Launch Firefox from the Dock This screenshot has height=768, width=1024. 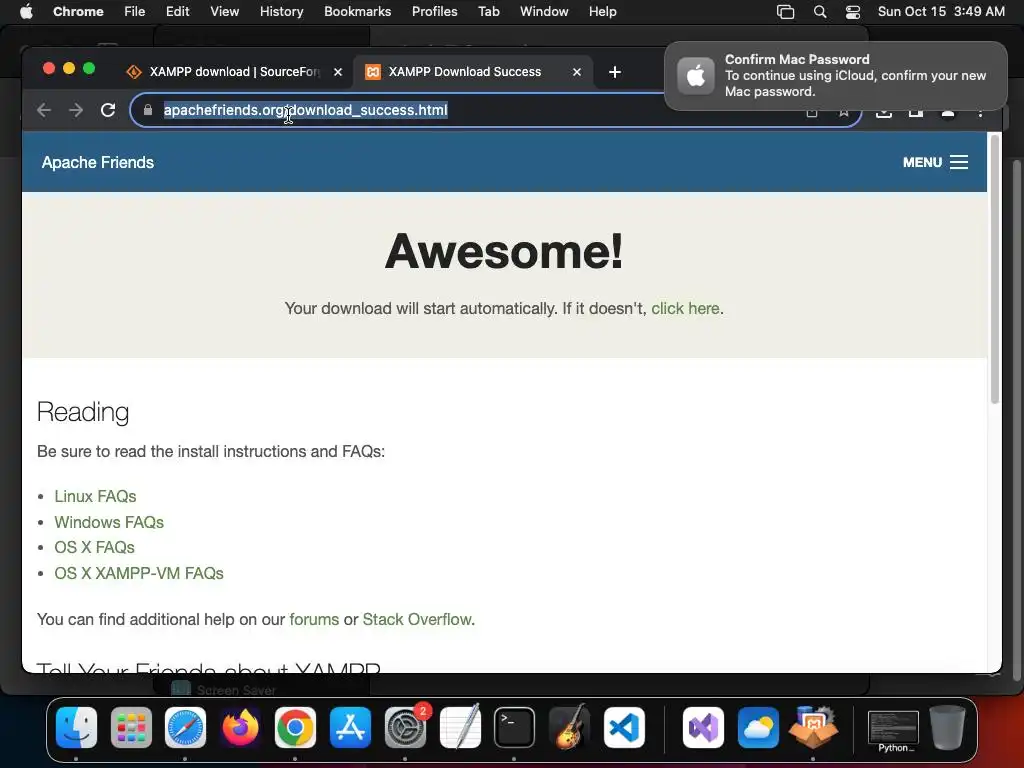click(x=240, y=728)
